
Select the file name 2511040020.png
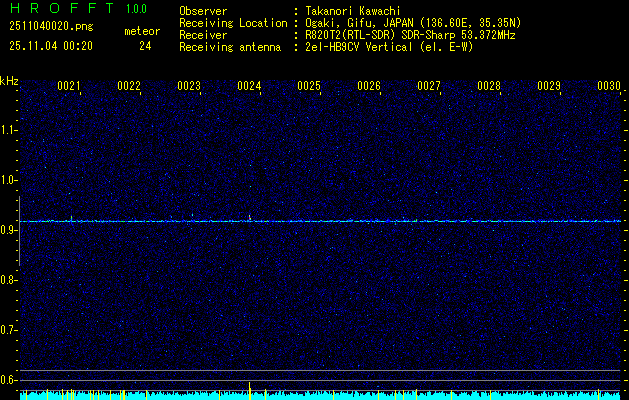51,26
